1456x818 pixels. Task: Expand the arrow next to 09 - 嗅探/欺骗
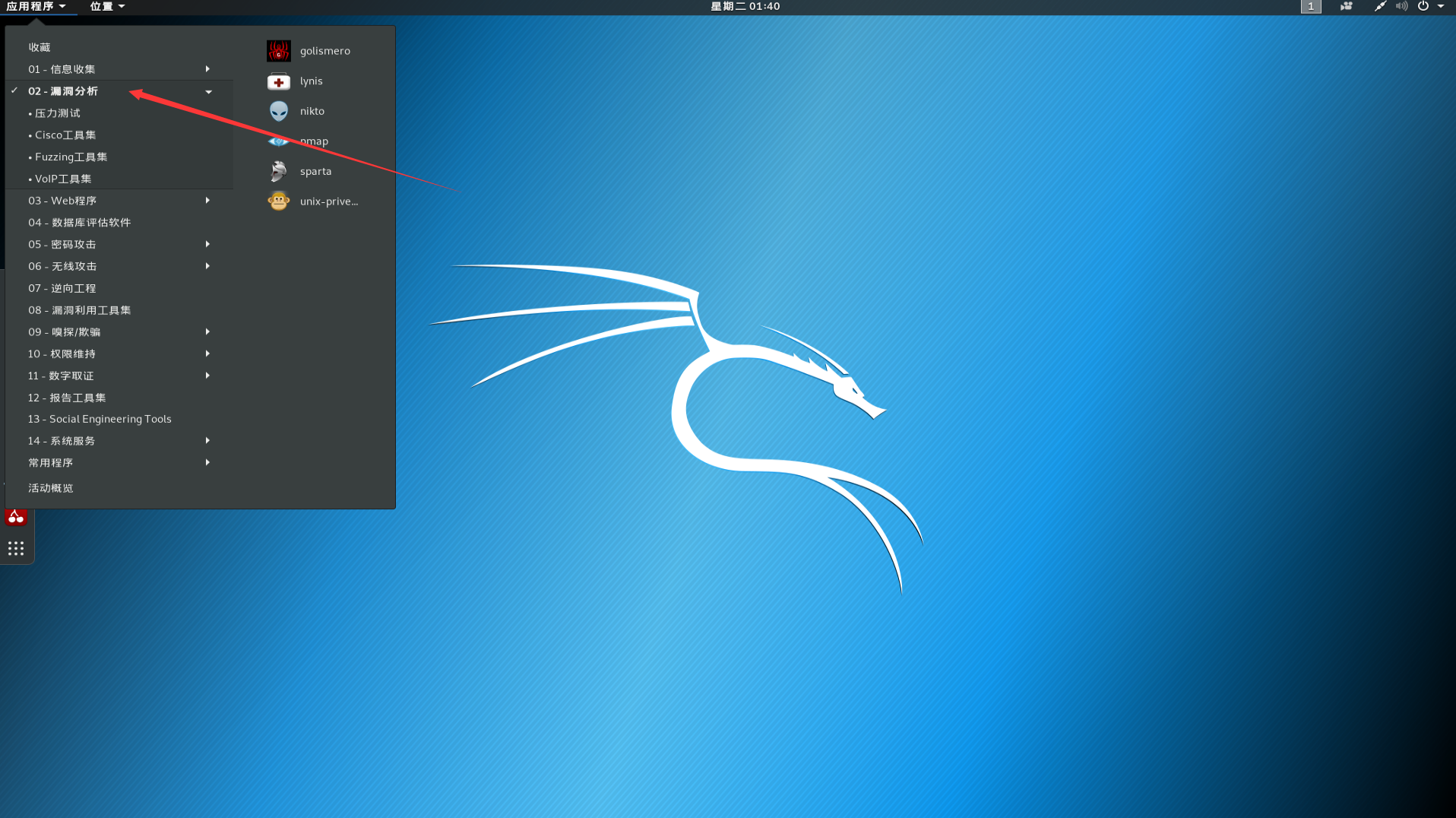tap(207, 331)
